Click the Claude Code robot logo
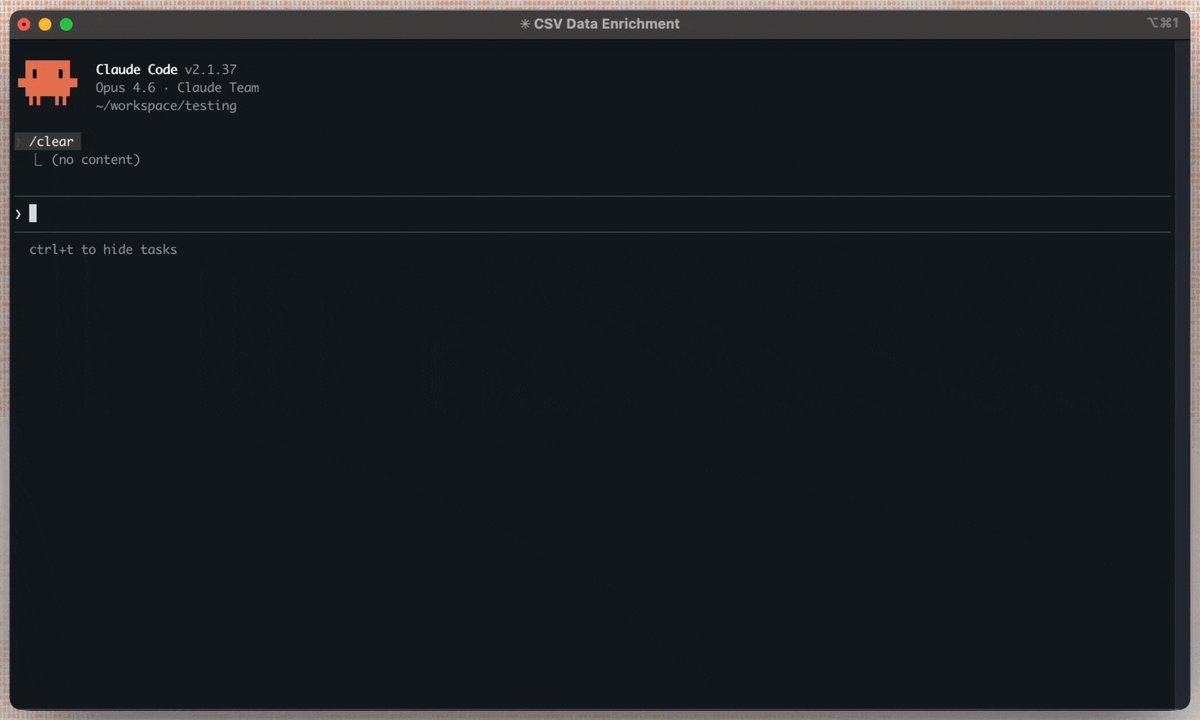1200x720 pixels. 47,82
